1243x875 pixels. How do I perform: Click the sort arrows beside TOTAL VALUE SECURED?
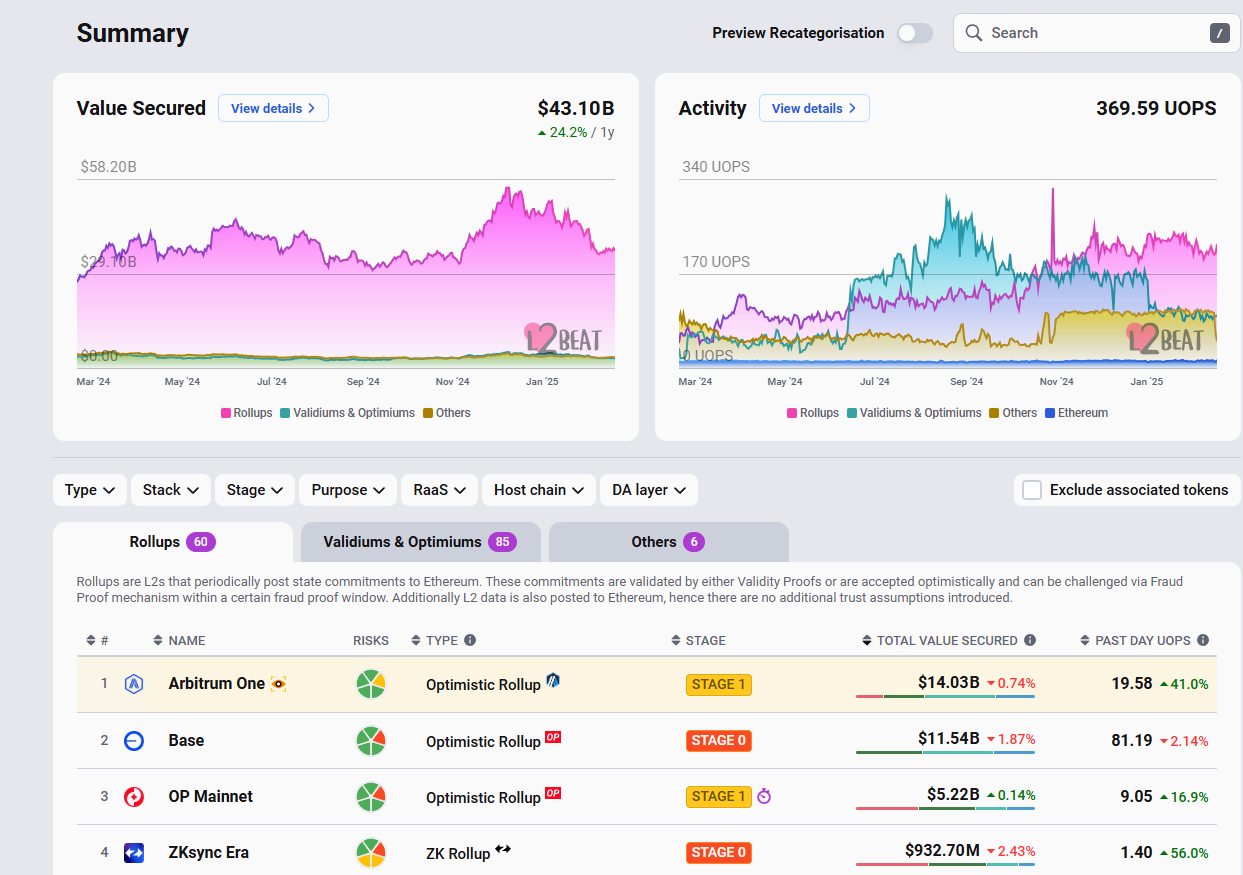tap(866, 640)
